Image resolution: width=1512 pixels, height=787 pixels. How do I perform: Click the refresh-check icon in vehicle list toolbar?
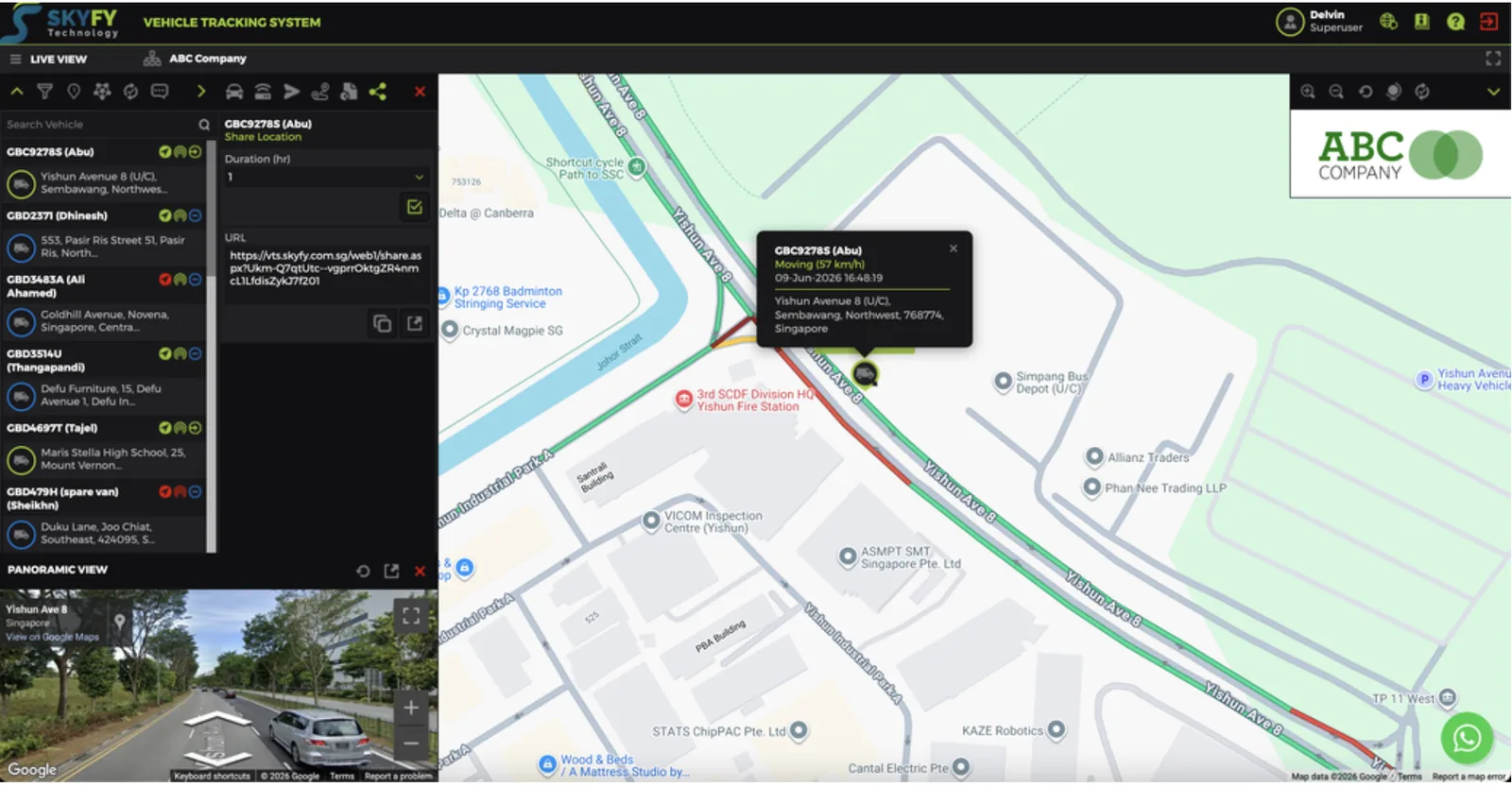point(130,92)
